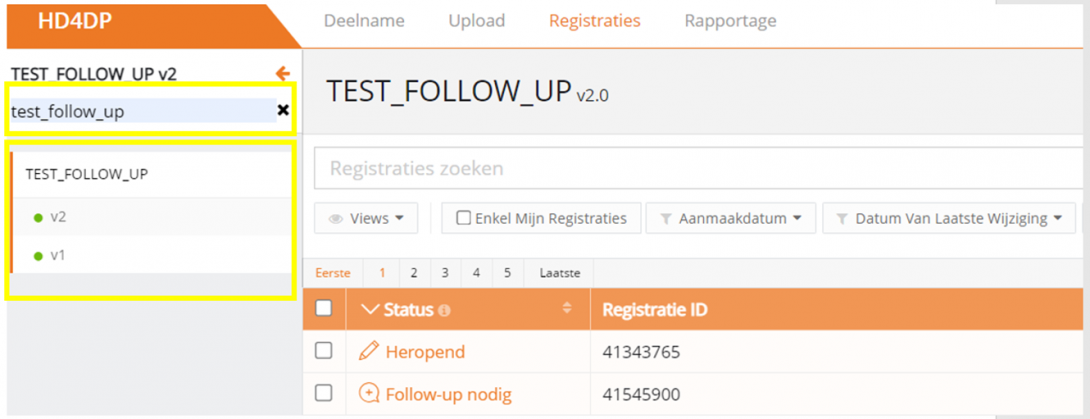Image resolution: width=1090 pixels, height=419 pixels.
Task: Click the Heropend pencil icon
Action: (369, 351)
